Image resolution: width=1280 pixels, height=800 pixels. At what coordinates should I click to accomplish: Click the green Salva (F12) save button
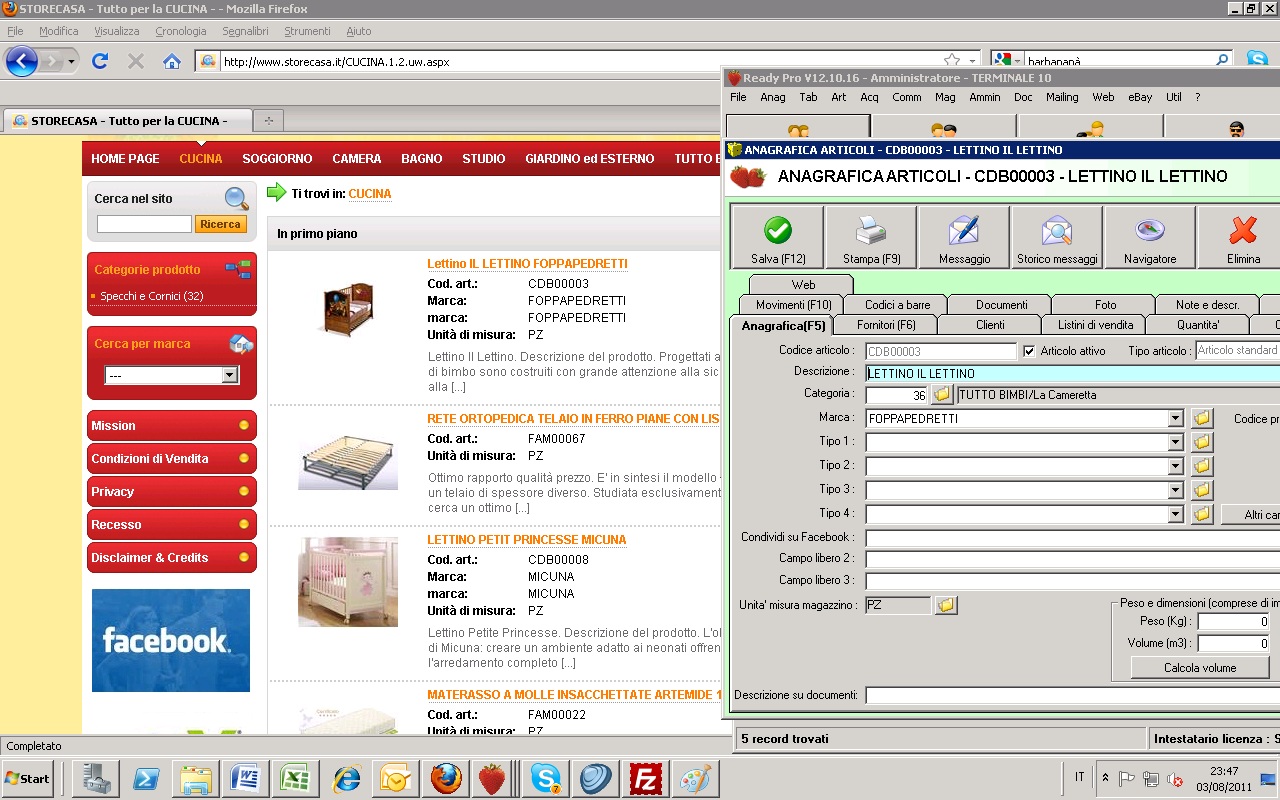pos(777,238)
